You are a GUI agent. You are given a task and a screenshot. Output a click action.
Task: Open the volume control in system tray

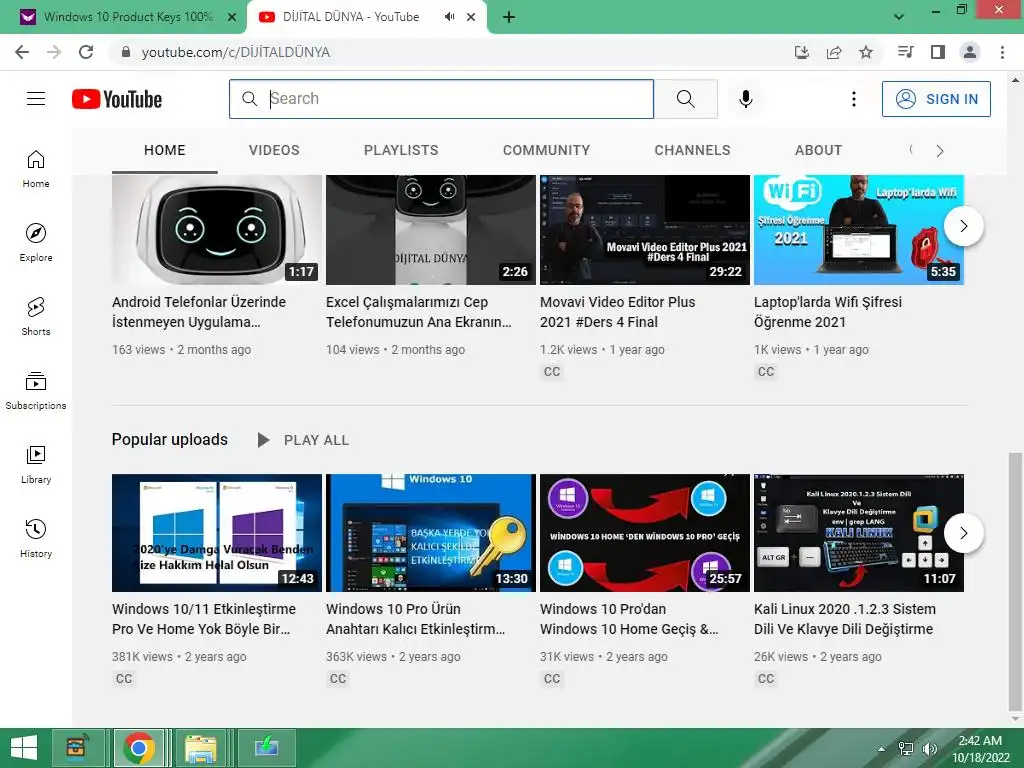click(929, 749)
